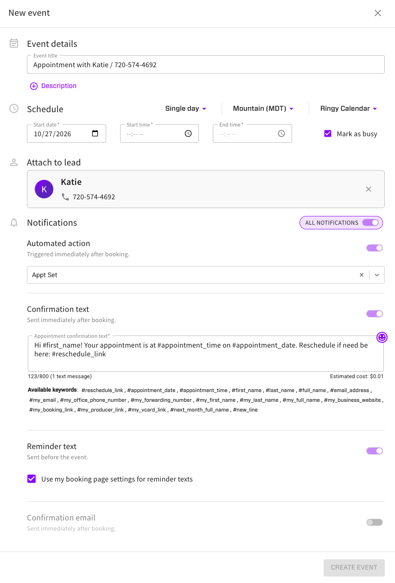Click the Event details calendar icon
This screenshot has height=583, width=395.
14,44
